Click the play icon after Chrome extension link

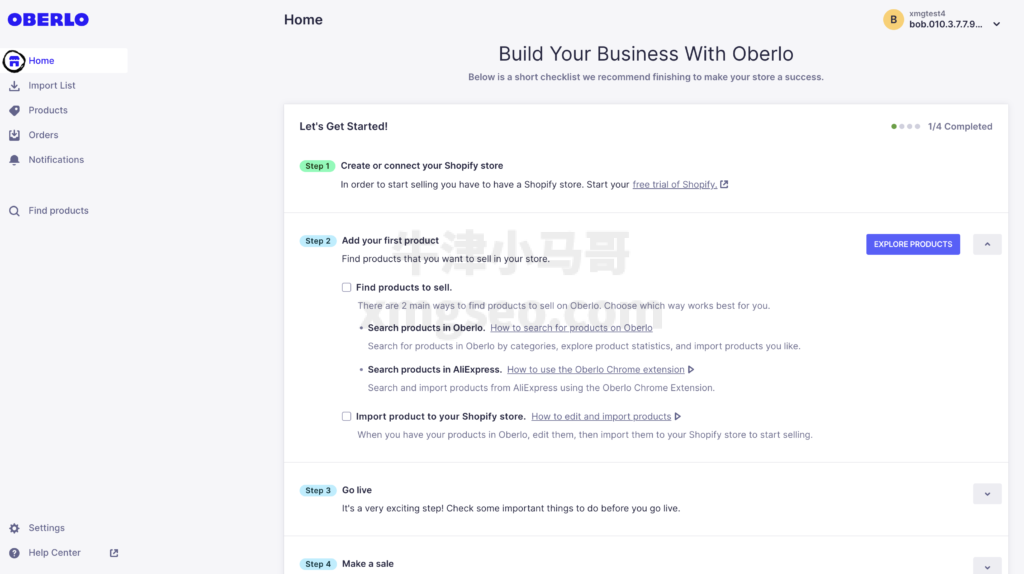tap(691, 370)
